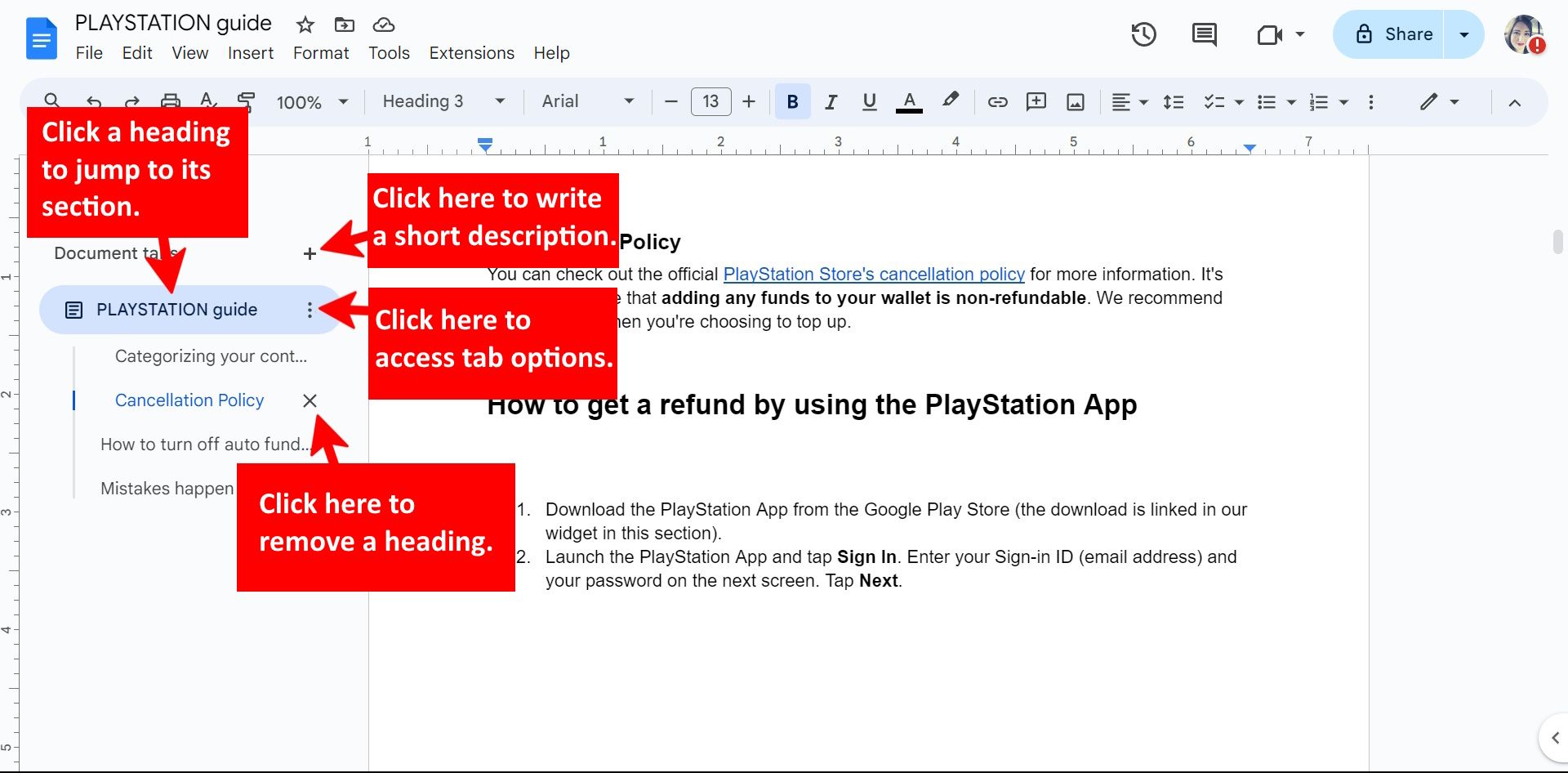Open the Heading 3 style dropdown
This screenshot has width=1568, height=773.
[444, 101]
